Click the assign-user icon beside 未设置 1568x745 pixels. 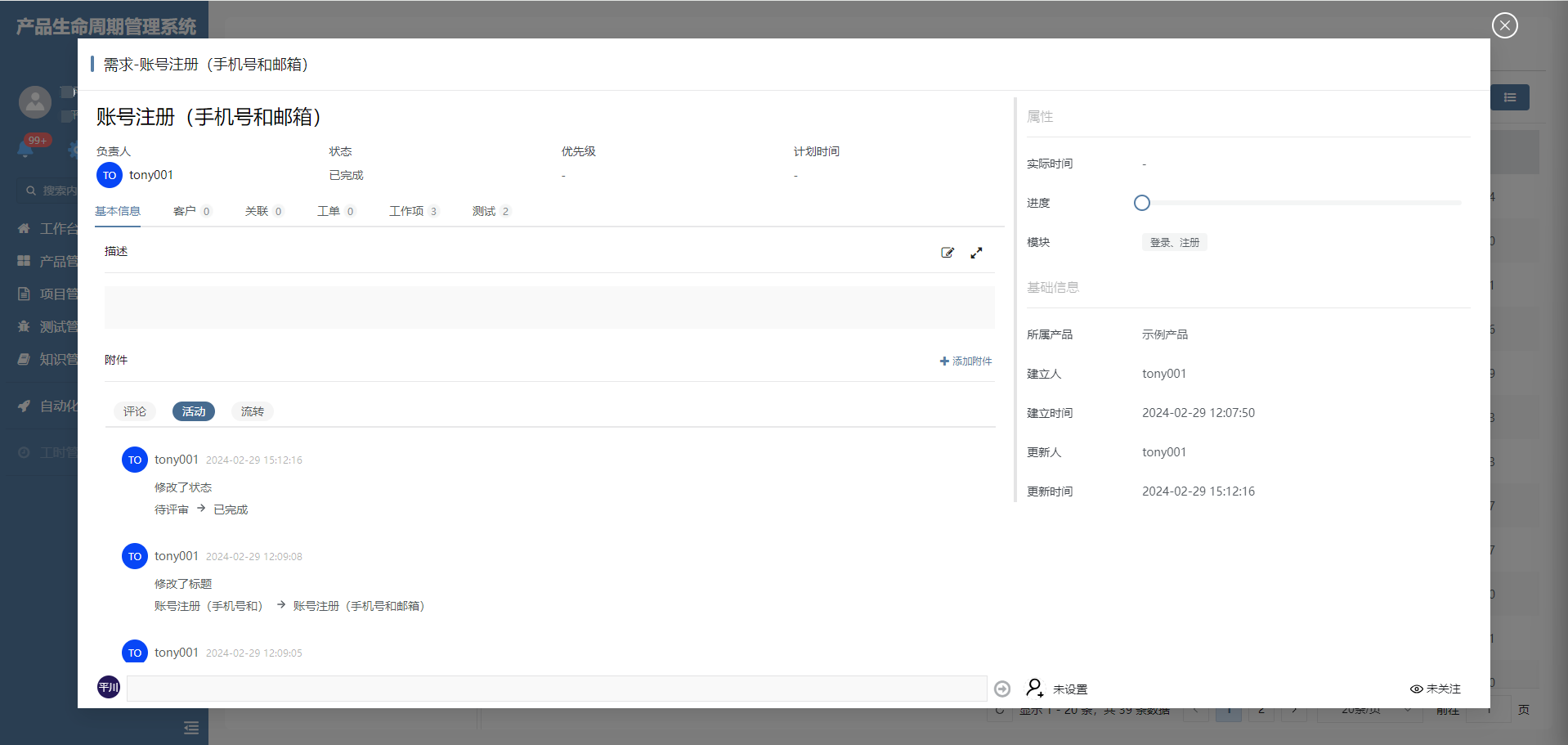(1035, 688)
